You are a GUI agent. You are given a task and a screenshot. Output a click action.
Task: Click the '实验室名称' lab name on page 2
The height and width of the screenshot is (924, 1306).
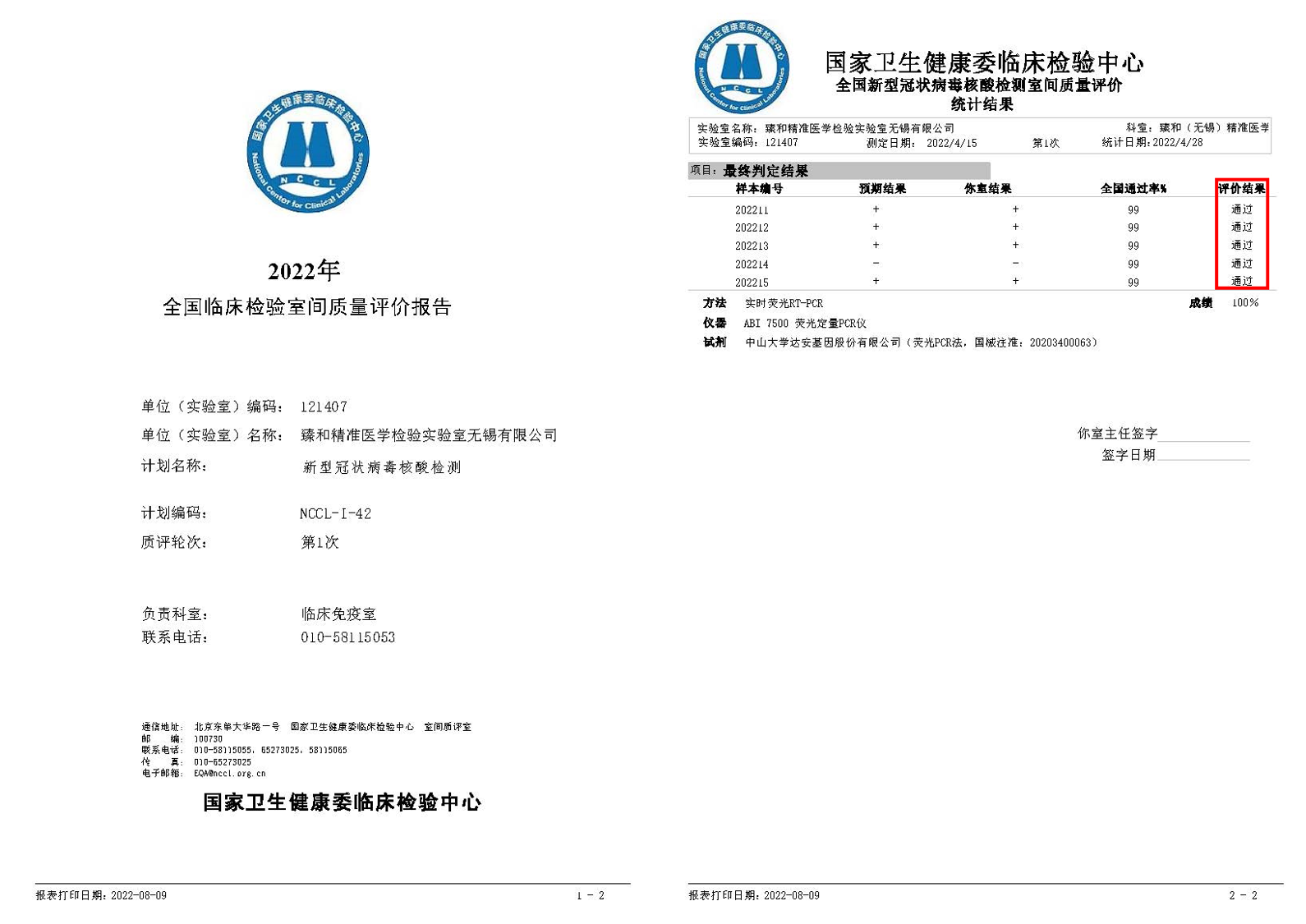click(859, 128)
